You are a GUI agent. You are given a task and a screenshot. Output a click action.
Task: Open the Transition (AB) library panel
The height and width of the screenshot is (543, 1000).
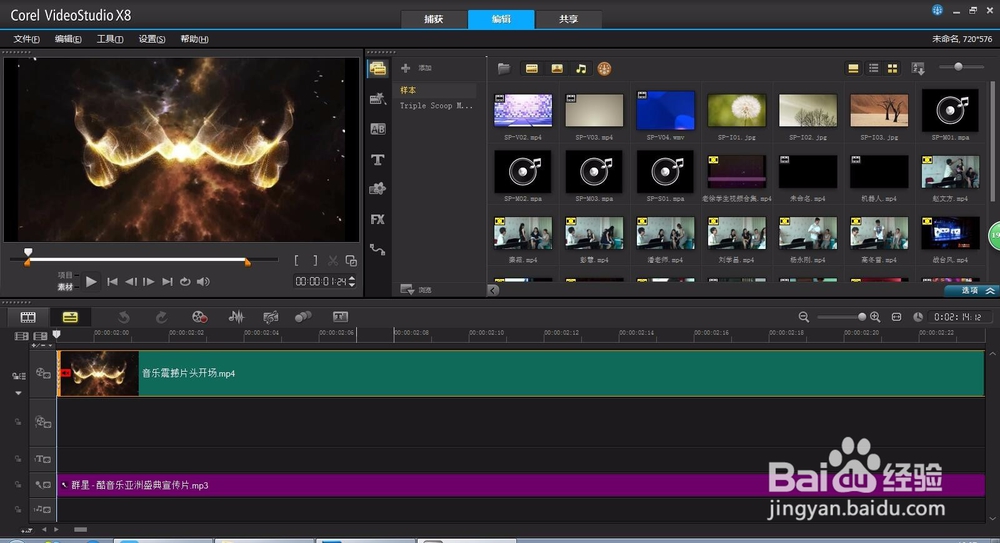click(378, 129)
